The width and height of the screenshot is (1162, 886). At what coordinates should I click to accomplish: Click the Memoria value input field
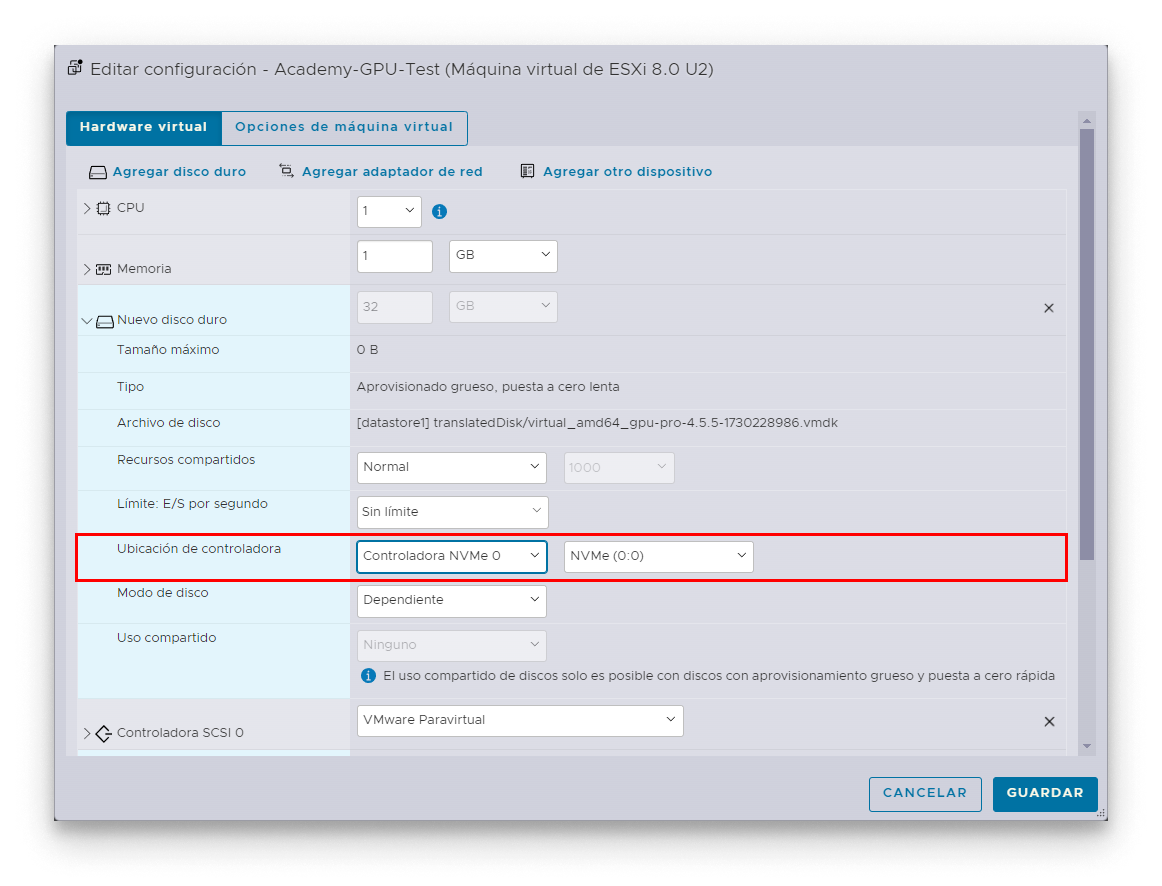[x=394, y=256]
